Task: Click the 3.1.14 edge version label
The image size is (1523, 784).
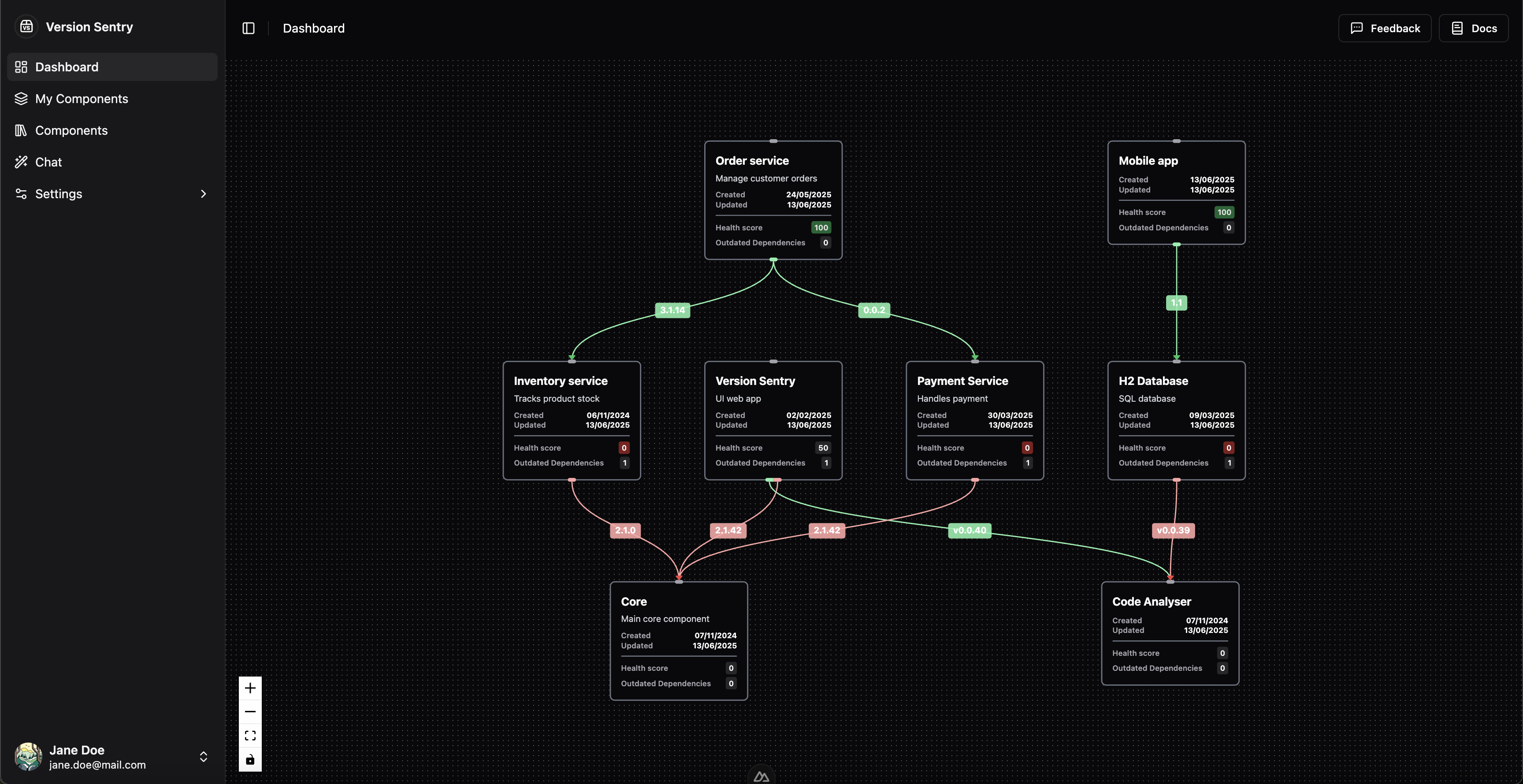Action: pos(672,310)
